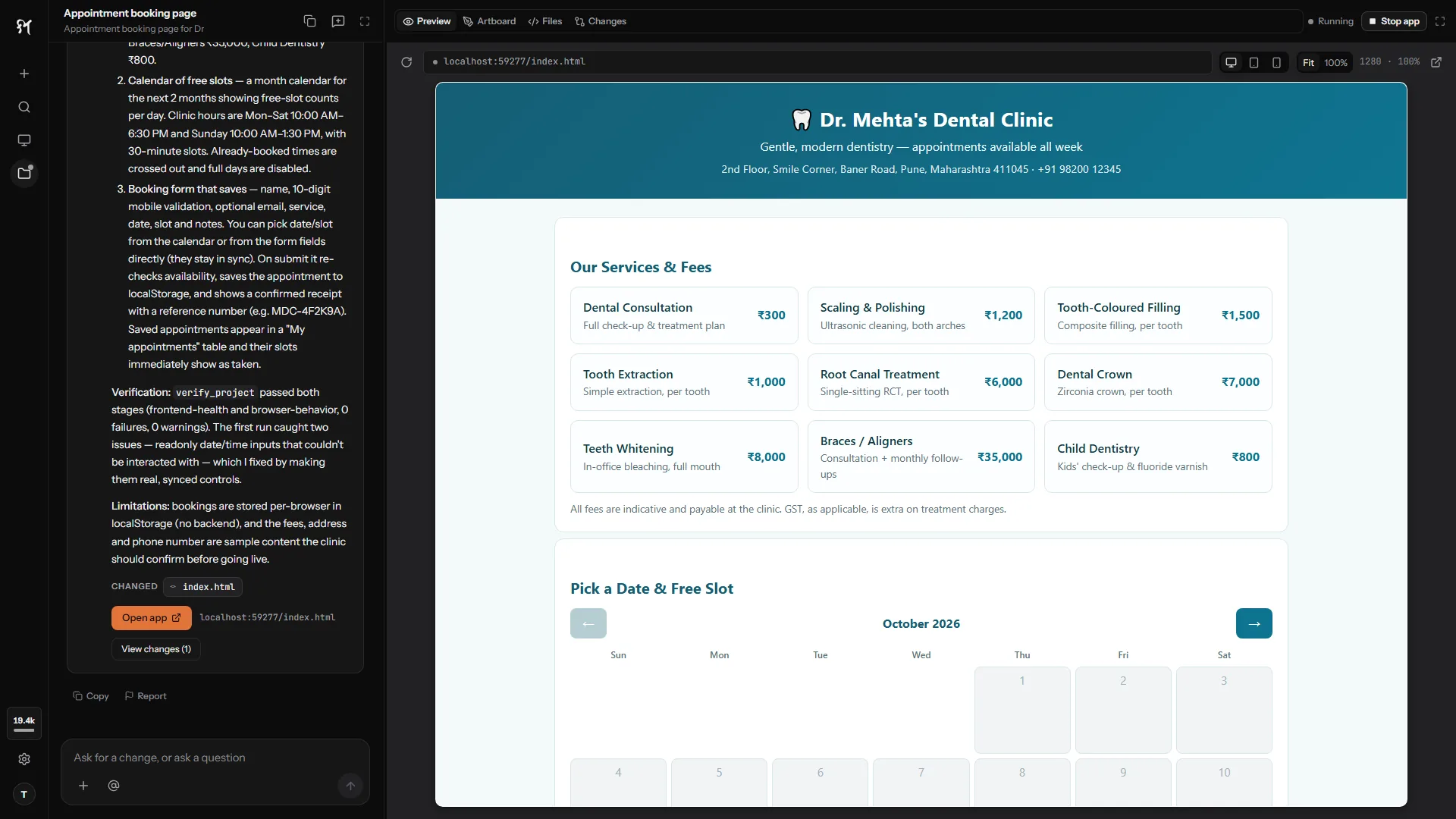
Task: Click the Stop app button
Action: click(x=1394, y=21)
